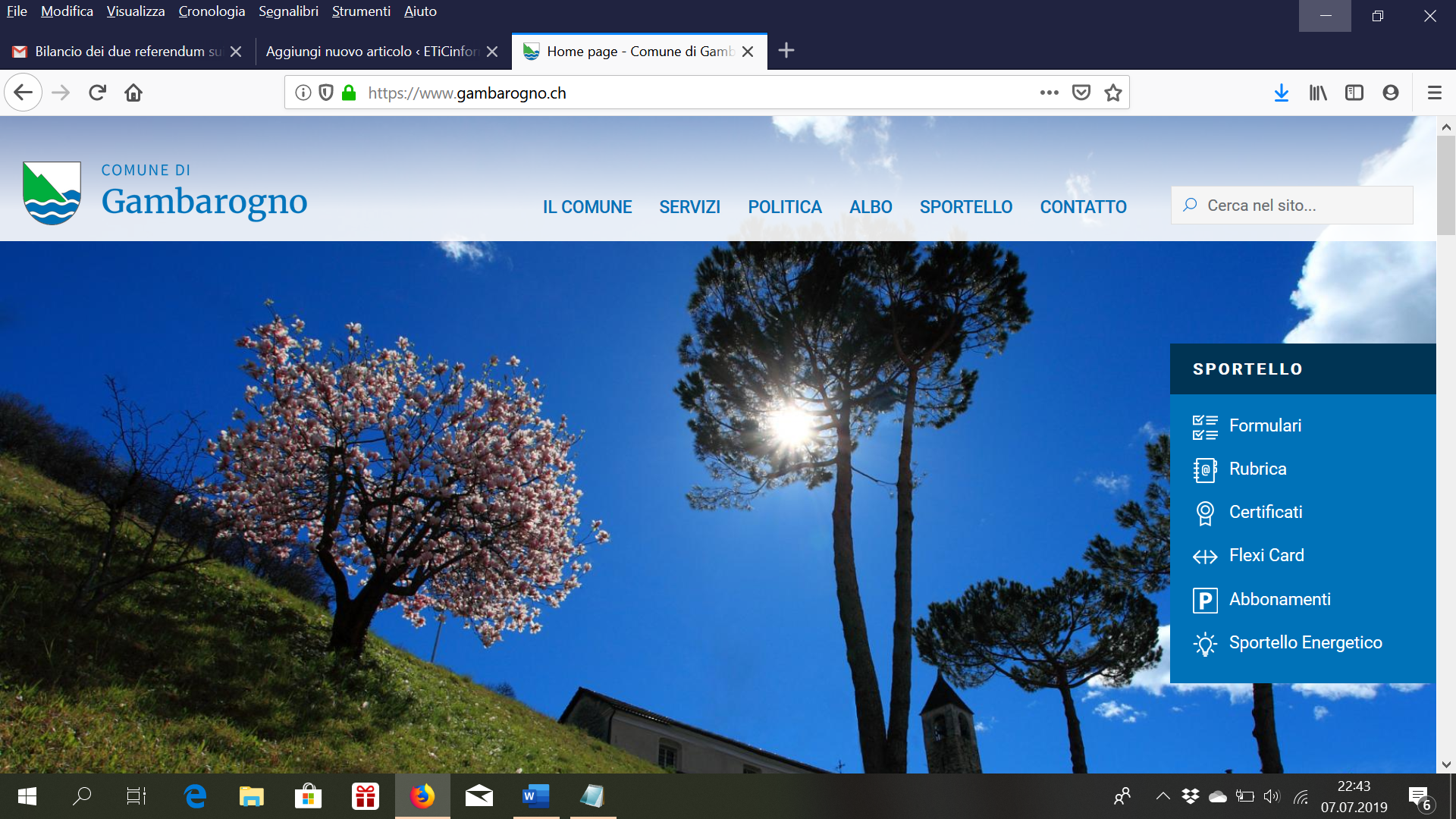Open the Certificati link
This screenshot has width=1456, height=819.
tap(1266, 512)
